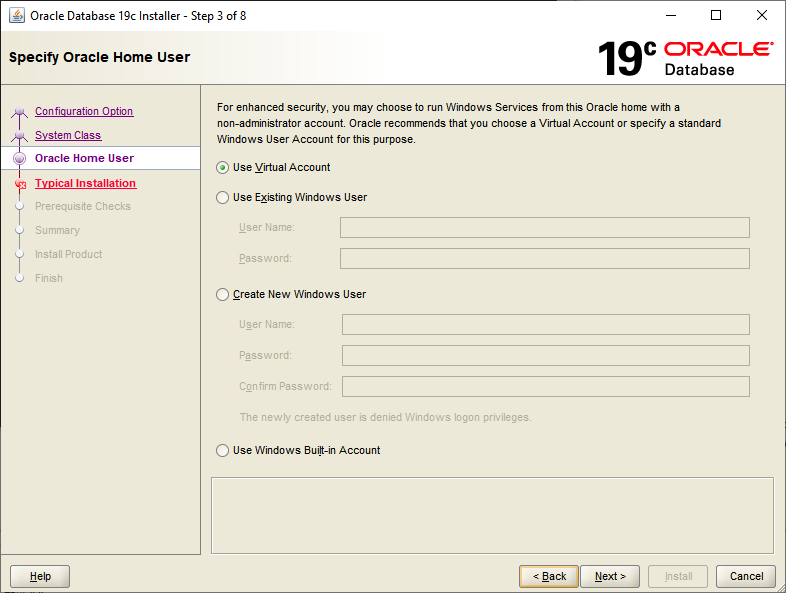Select Use Windows Built-in Account option
Viewport: 786px width, 593px height.
pyautogui.click(x=223, y=450)
